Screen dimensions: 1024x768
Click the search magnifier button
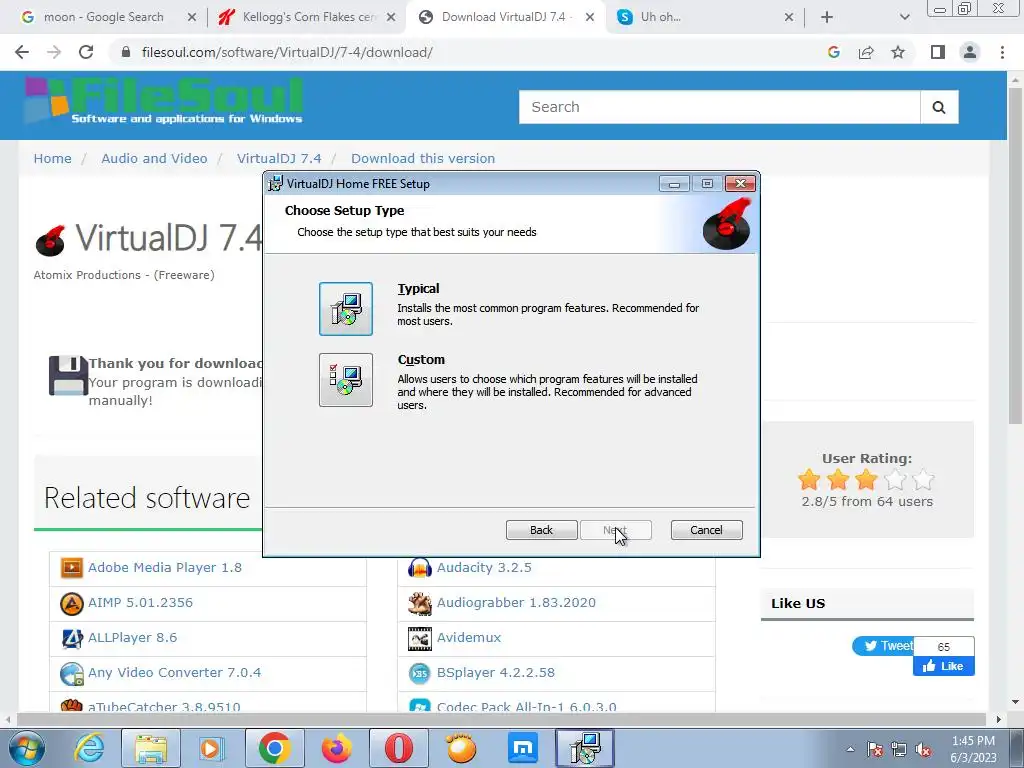[x=939, y=107]
